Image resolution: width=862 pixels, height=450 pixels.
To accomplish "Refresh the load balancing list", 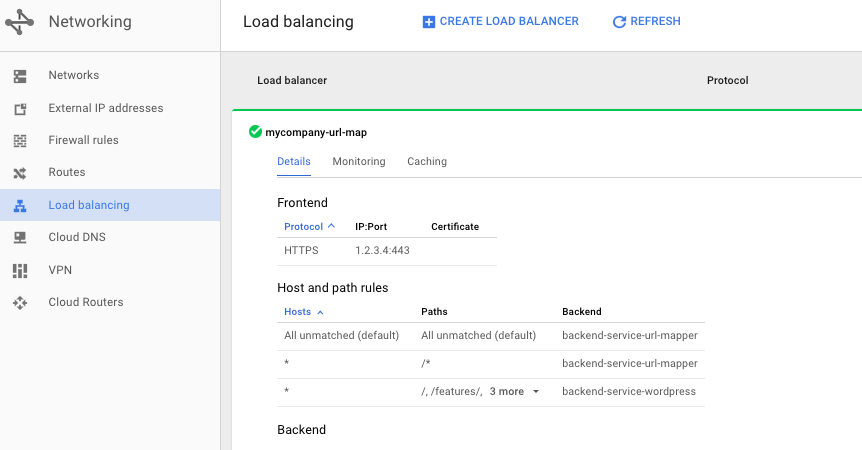I will [646, 21].
